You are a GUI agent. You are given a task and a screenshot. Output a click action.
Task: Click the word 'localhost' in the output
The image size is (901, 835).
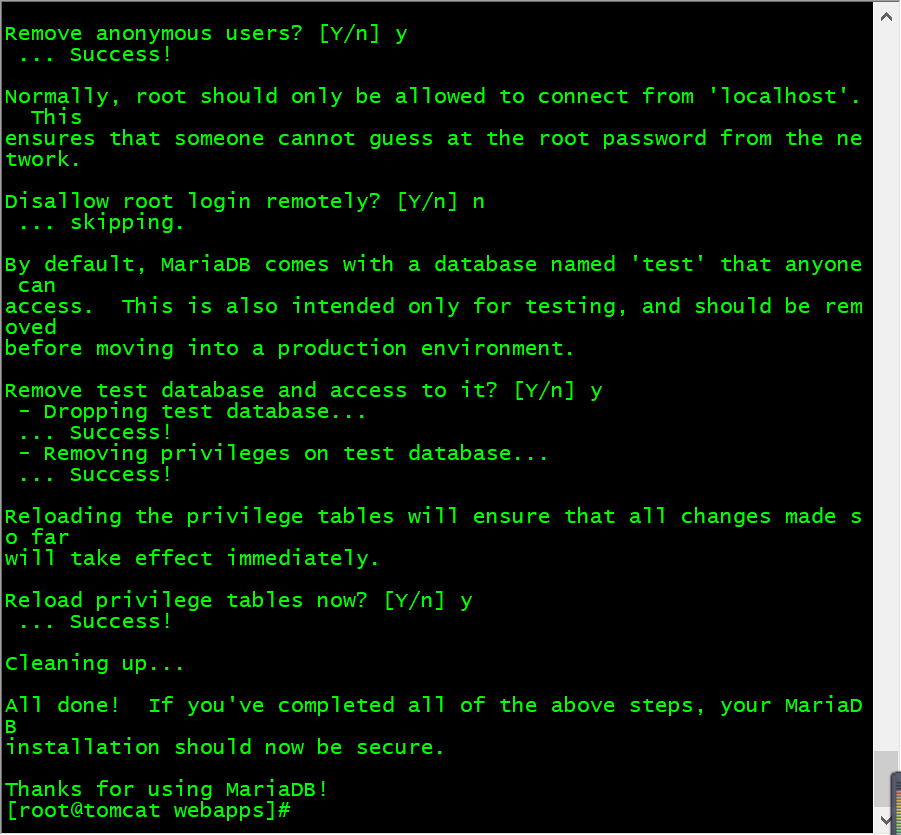(778, 96)
